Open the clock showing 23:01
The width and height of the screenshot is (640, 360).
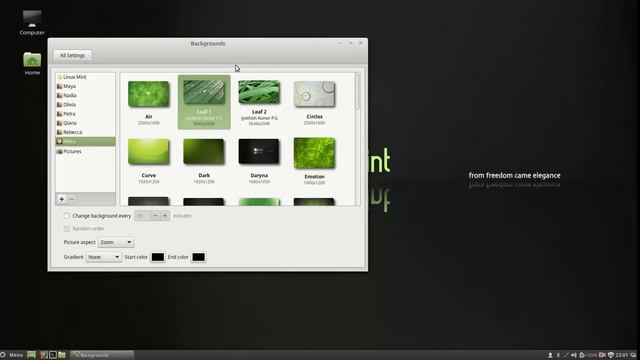(x=622, y=355)
